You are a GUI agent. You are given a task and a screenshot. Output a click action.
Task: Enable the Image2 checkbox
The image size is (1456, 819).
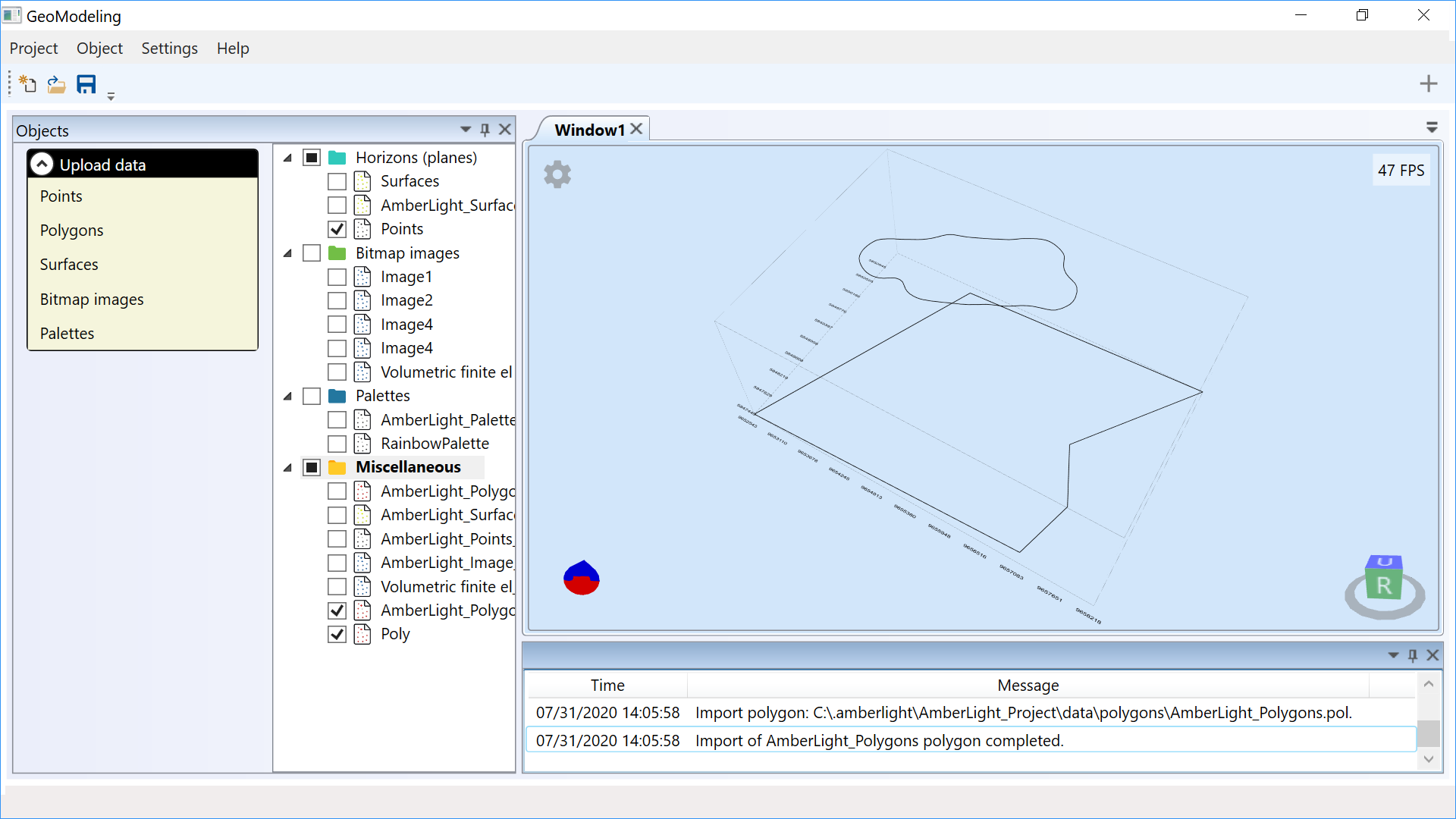pyautogui.click(x=337, y=301)
